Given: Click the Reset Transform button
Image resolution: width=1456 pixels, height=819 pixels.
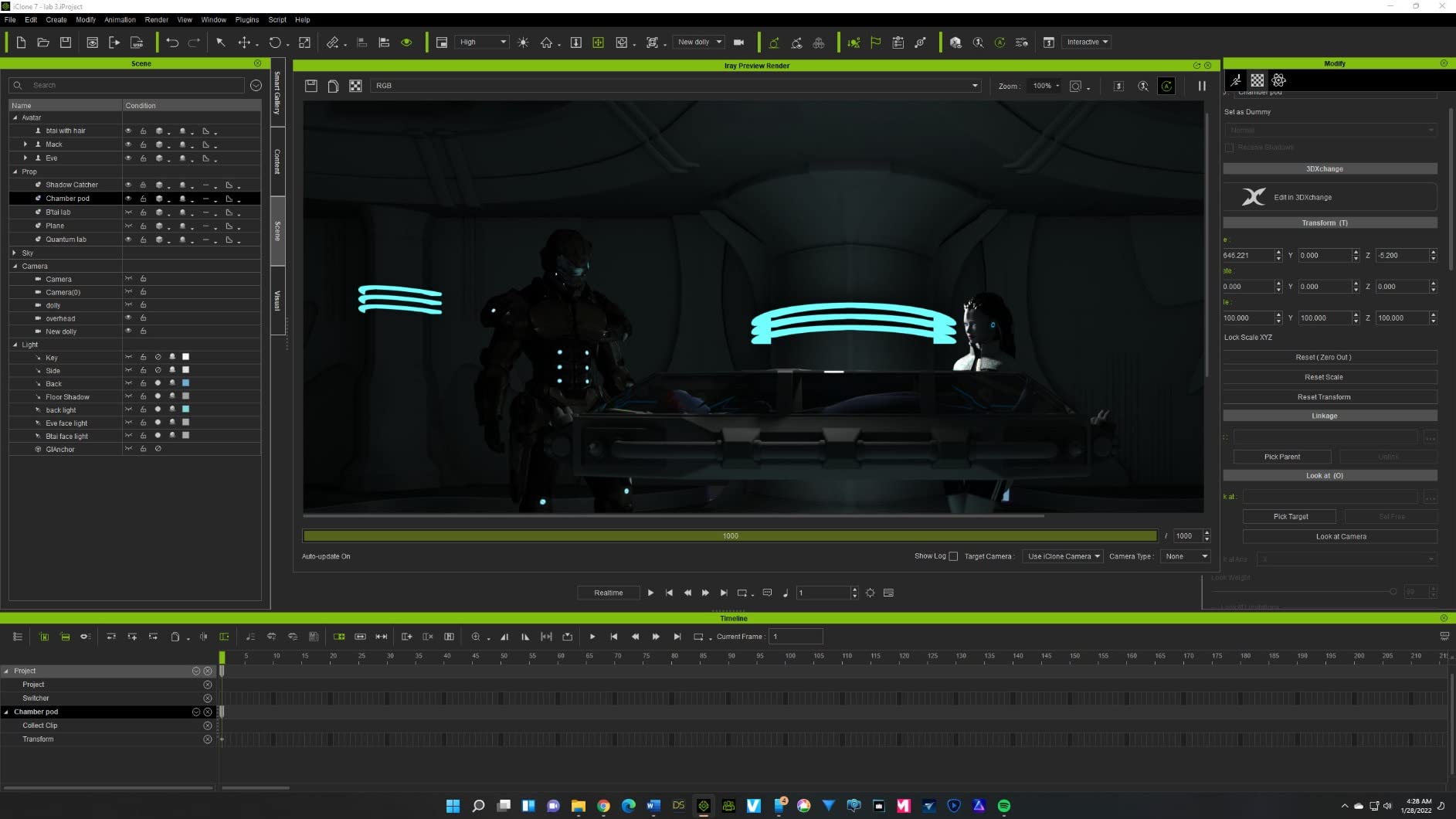Looking at the screenshot, I should (1323, 397).
